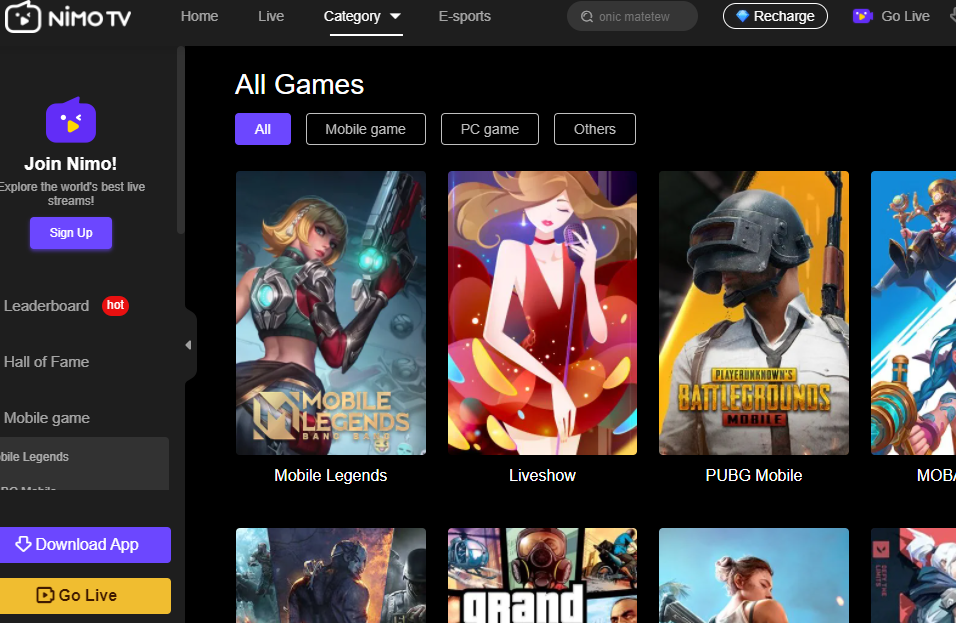Select the Others filter tab
The image size is (956, 623).
point(594,129)
